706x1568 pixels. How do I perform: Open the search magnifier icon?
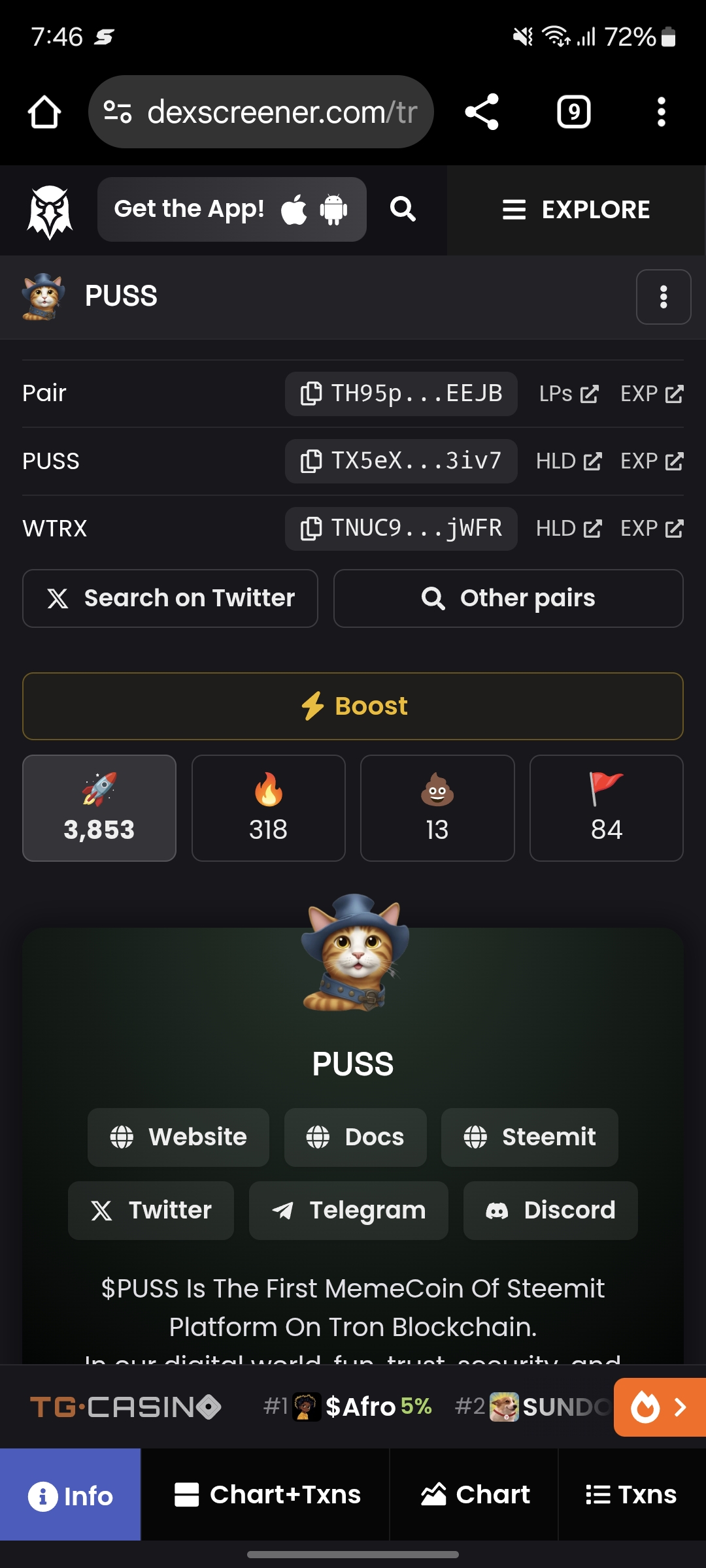click(403, 209)
